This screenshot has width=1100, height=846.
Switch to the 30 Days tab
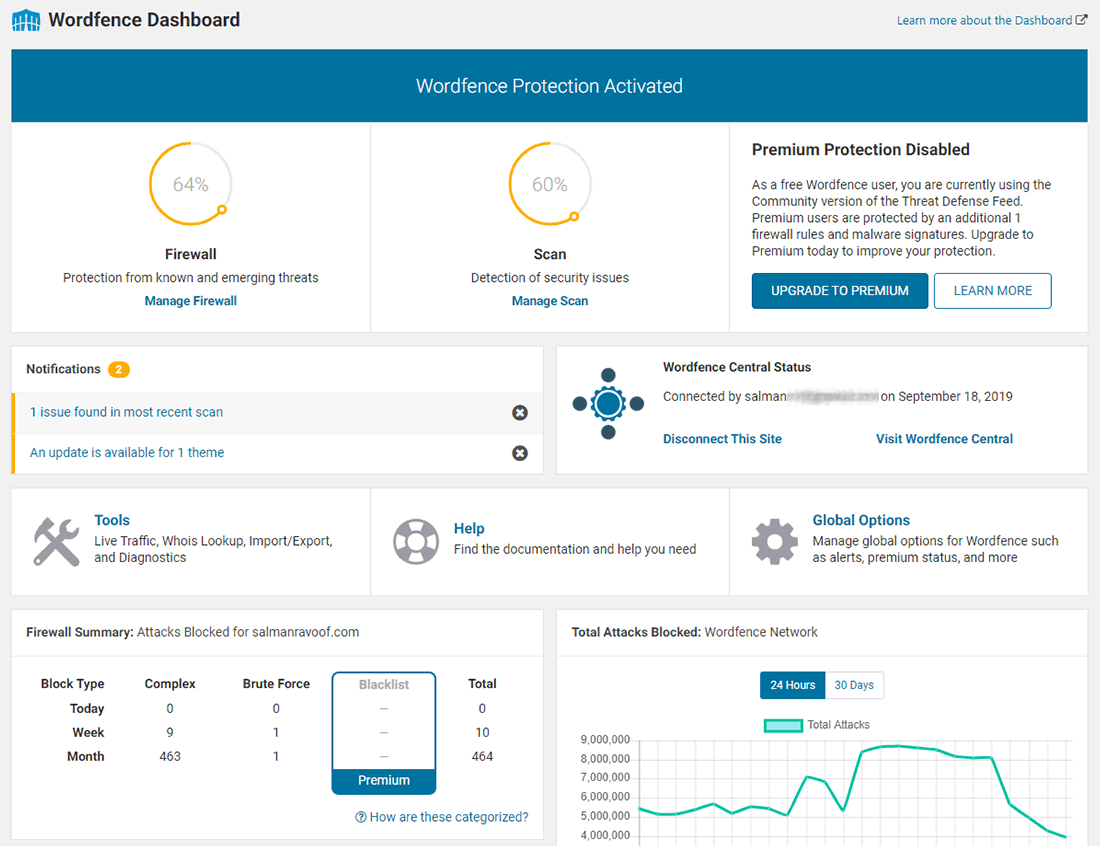point(853,685)
